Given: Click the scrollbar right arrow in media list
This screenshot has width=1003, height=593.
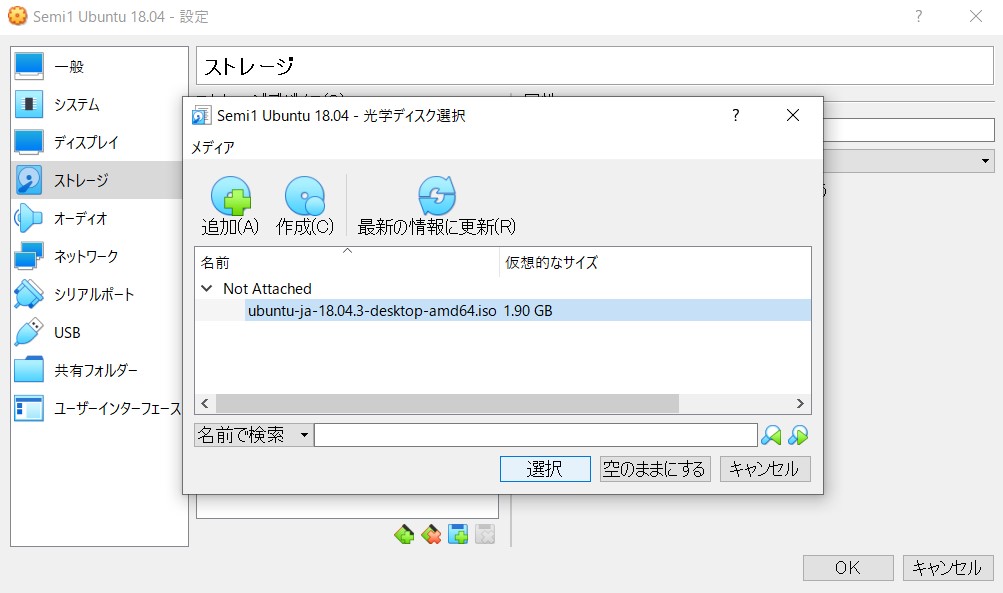Looking at the screenshot, I should (x=800, y=404).
